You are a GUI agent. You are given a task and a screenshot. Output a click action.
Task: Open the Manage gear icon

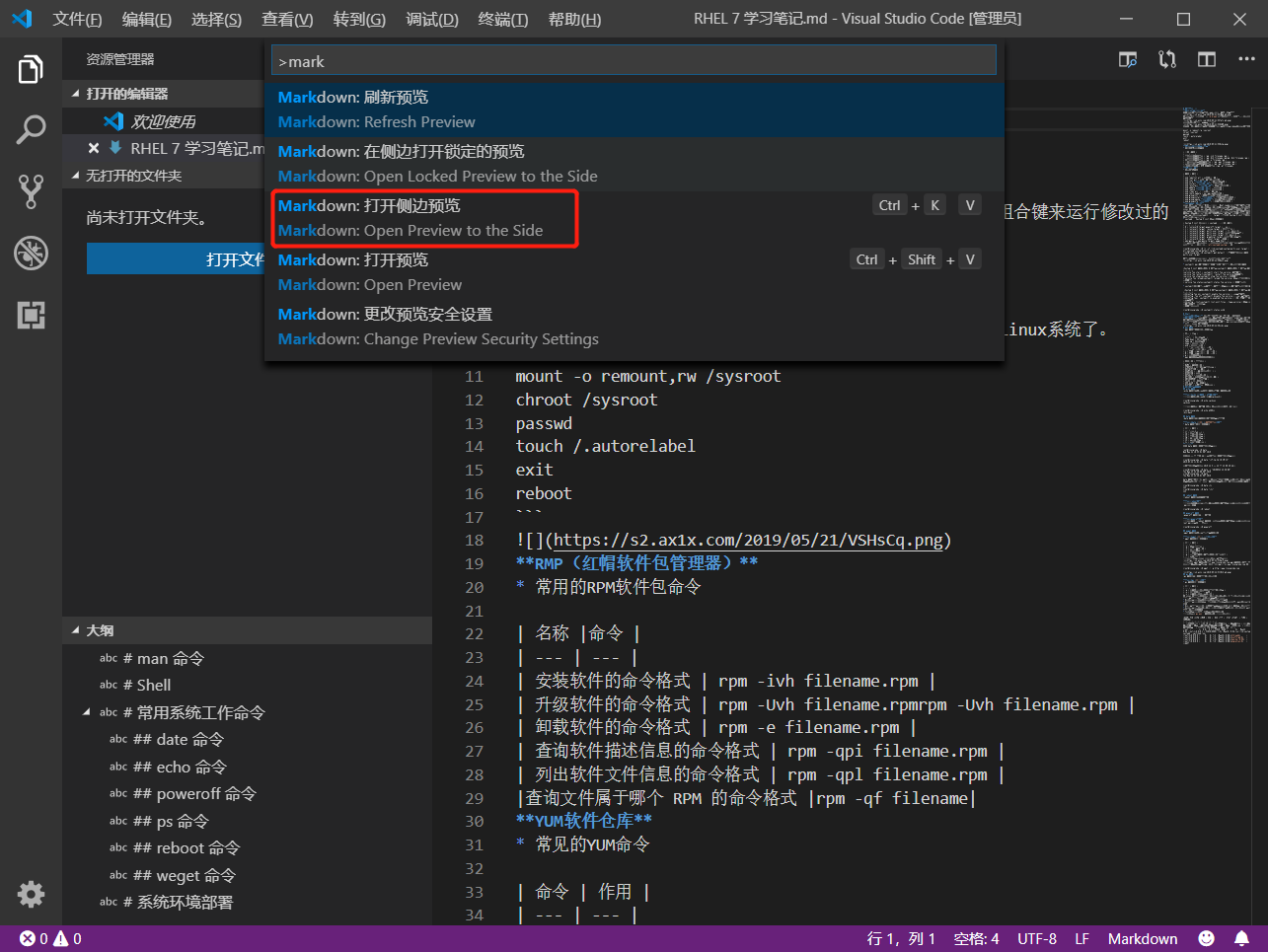pos(31,894)
